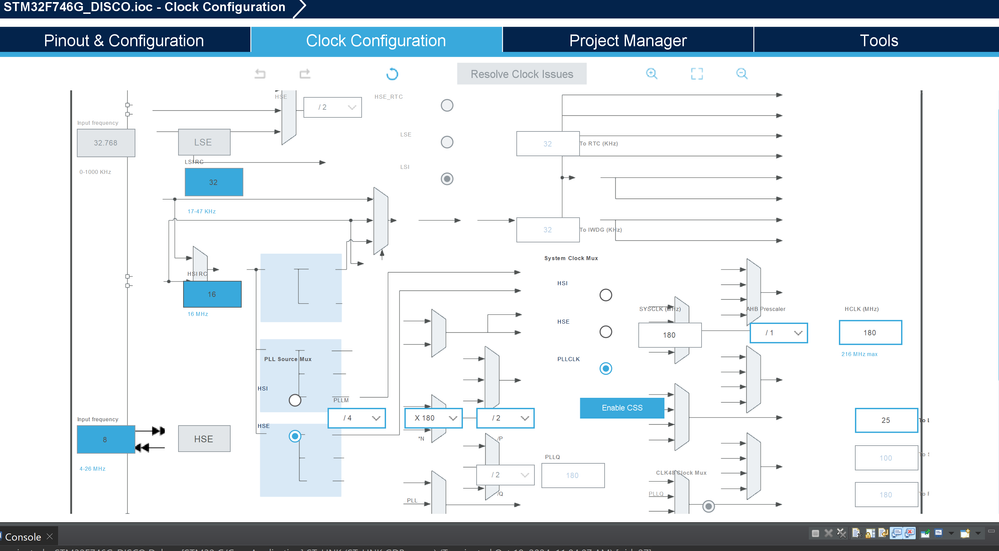The image size is (999, 551).
Task: Click the PLLQ 180 value field
Action: coord(573,475)
